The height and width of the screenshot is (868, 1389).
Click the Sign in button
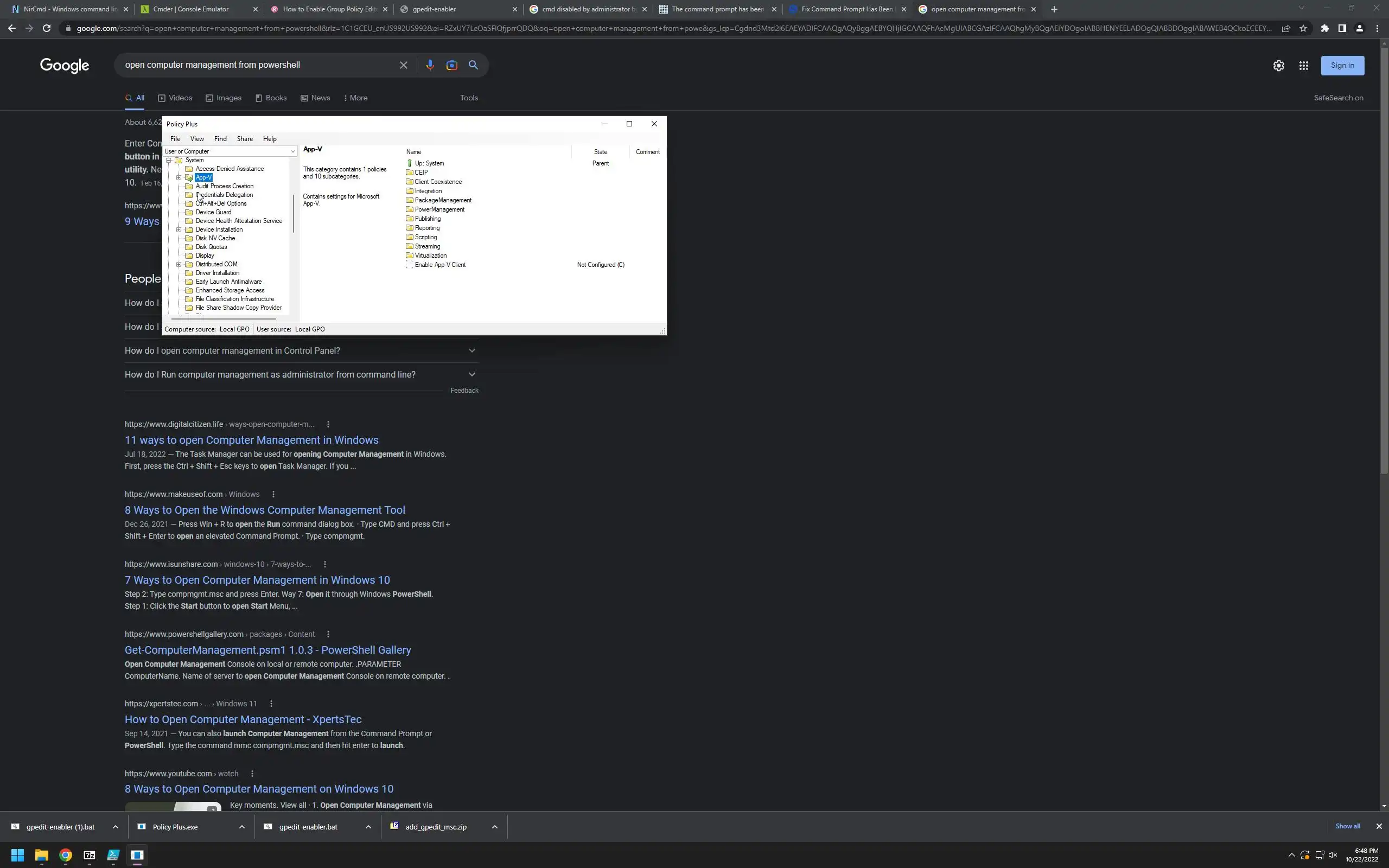[x=1342, y=66]
